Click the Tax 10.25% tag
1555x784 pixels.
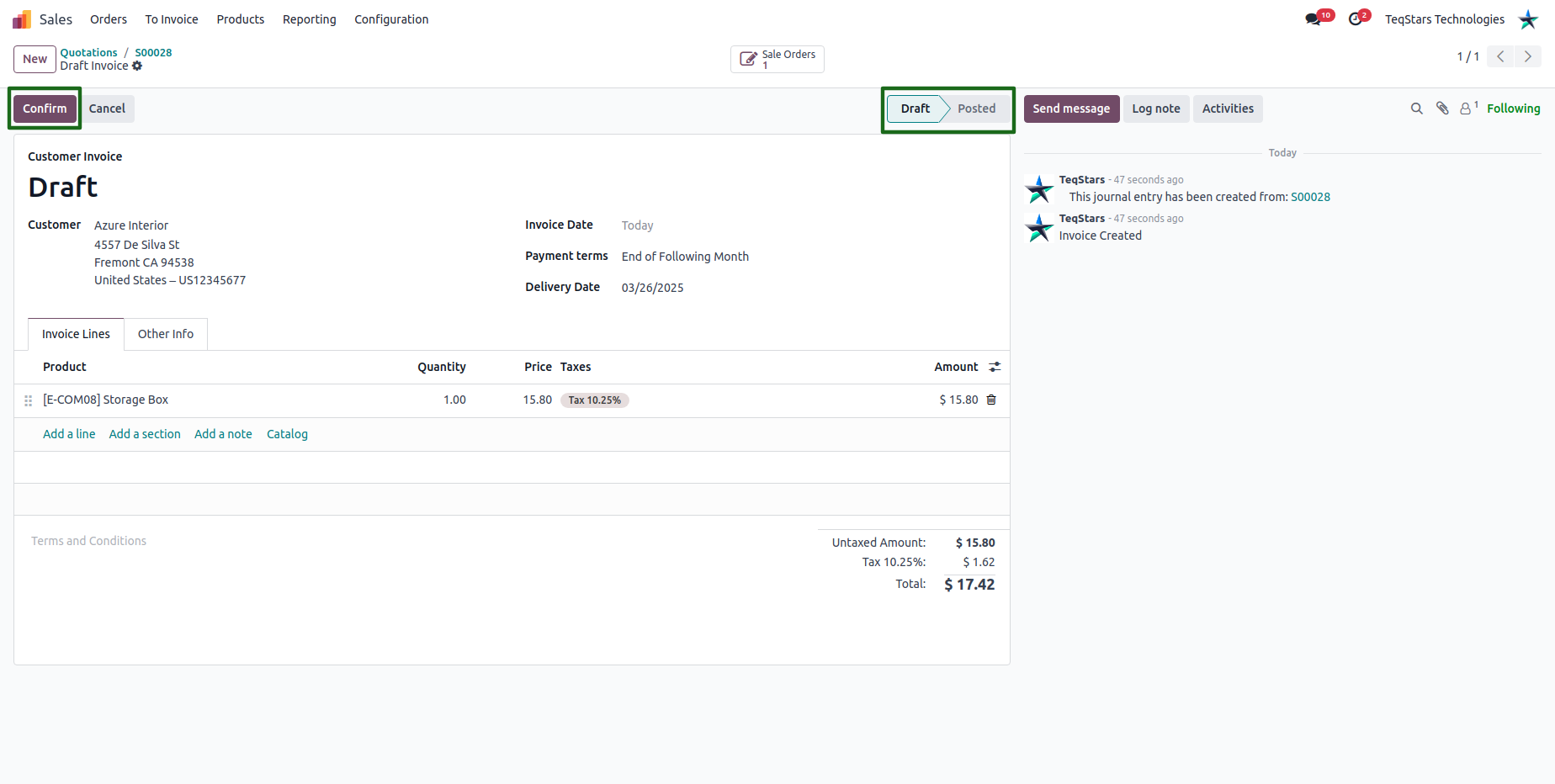pyautogui.click(x=594, y=400)
